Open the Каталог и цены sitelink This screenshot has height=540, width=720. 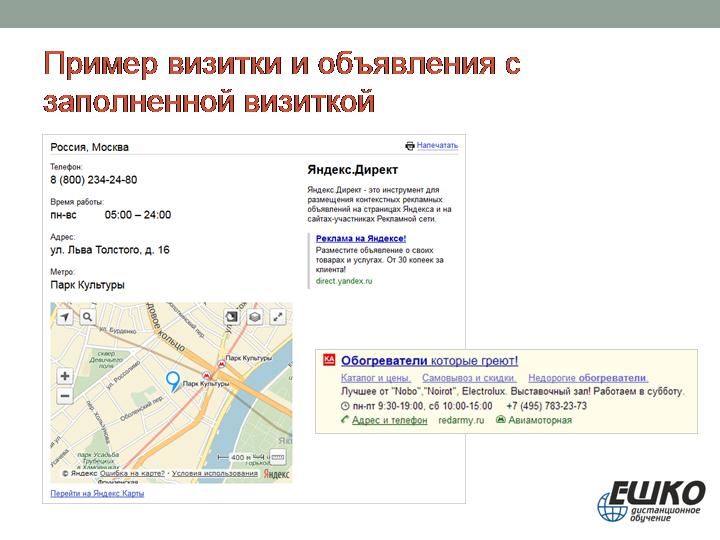[x=376, y=378]
